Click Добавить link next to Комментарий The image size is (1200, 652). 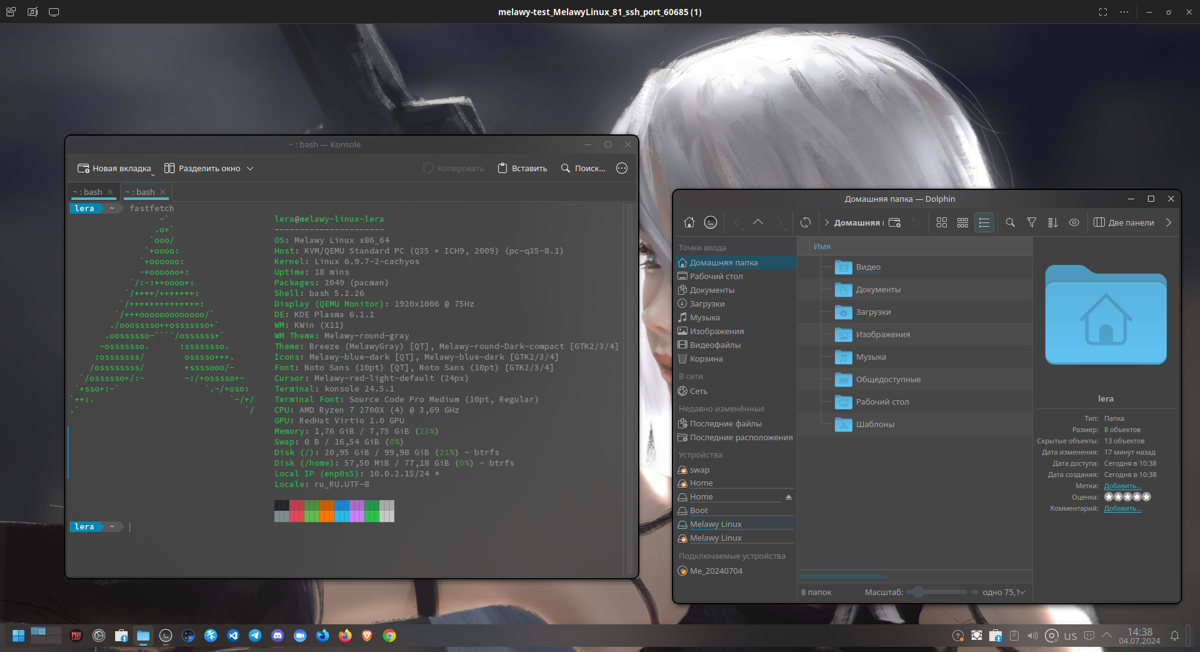click(1122, 509)
